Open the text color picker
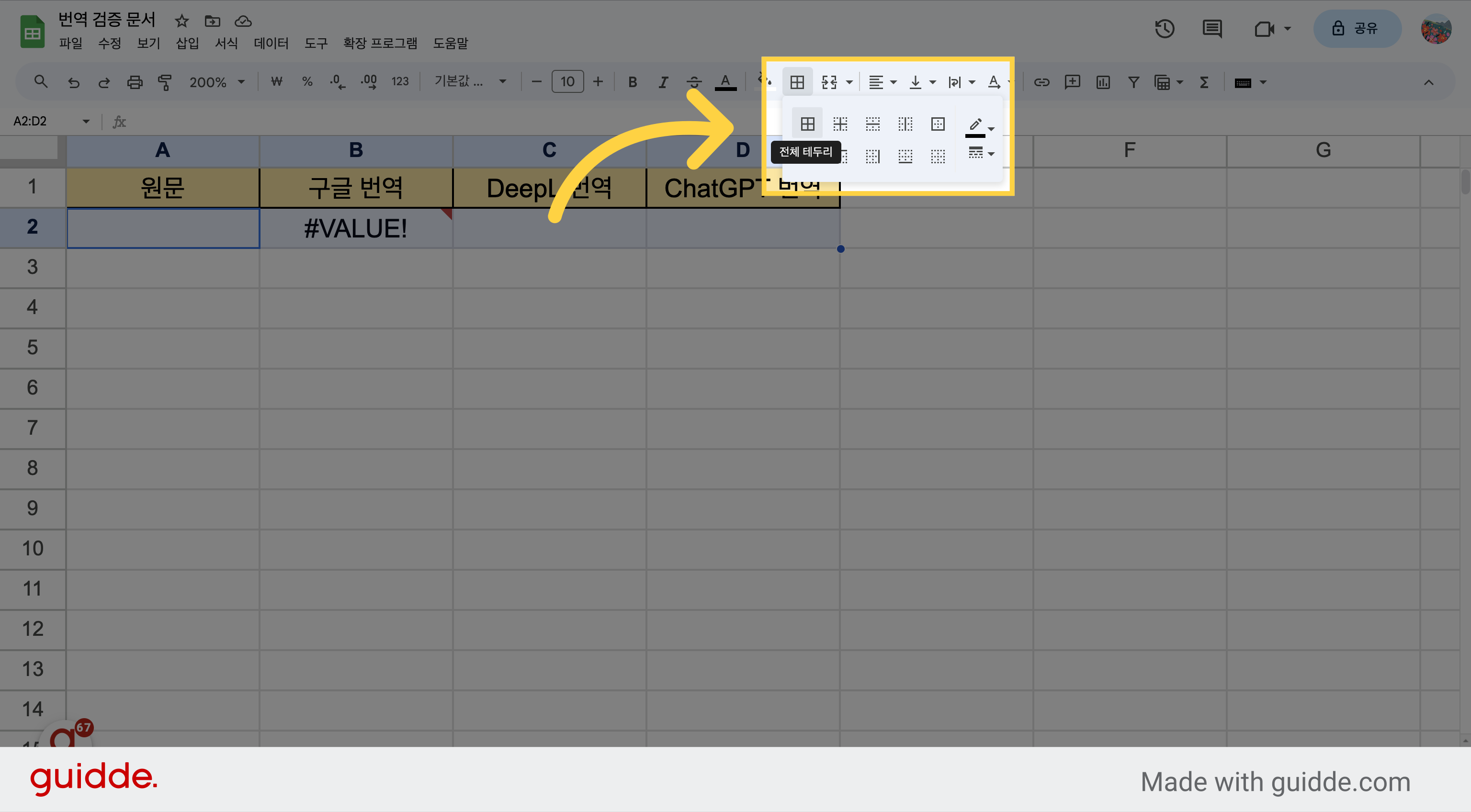1471x812 pixels. (x=725, y=82)
